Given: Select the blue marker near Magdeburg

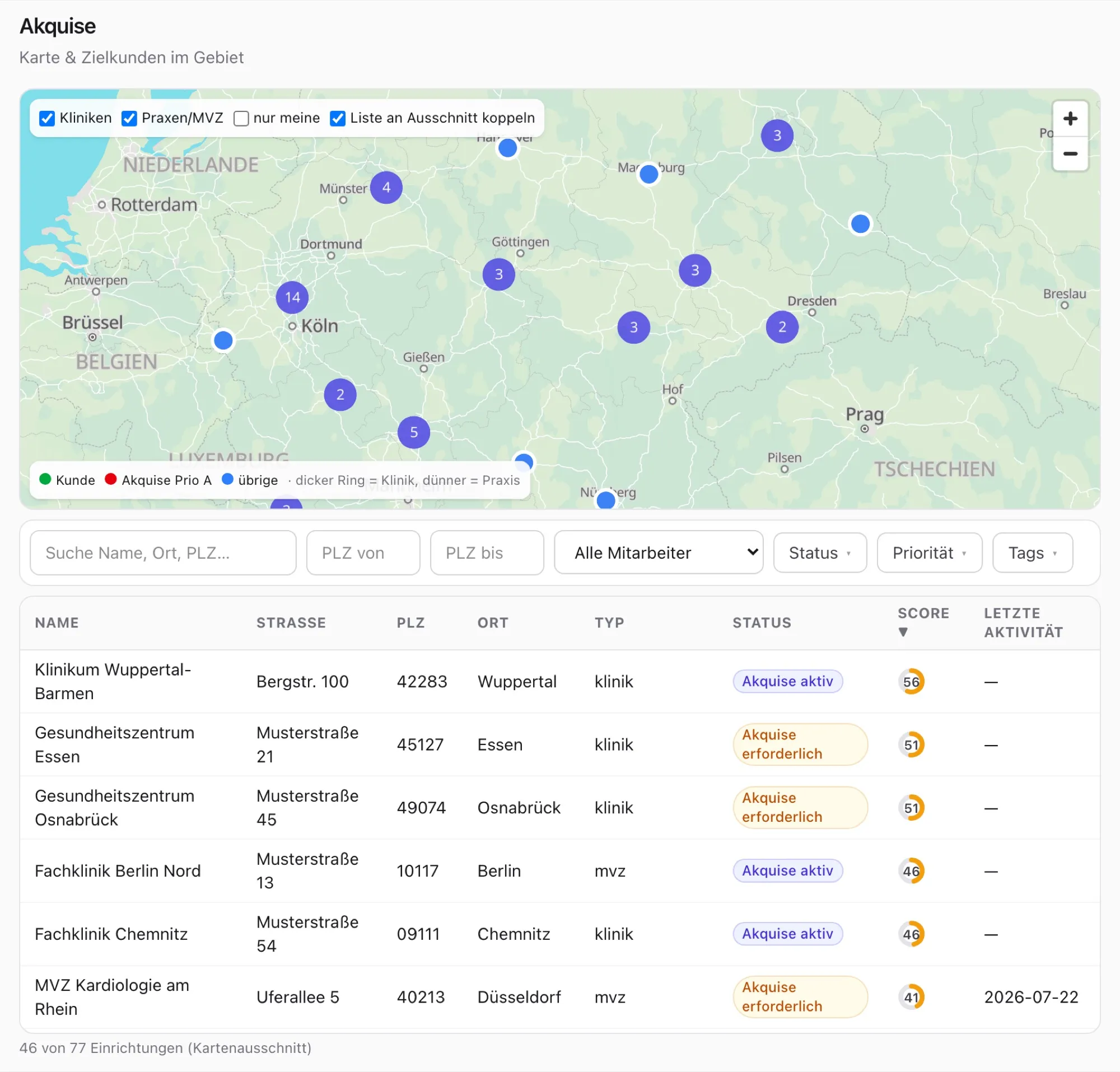Looking at the screenshot, I should click(648, 174).
